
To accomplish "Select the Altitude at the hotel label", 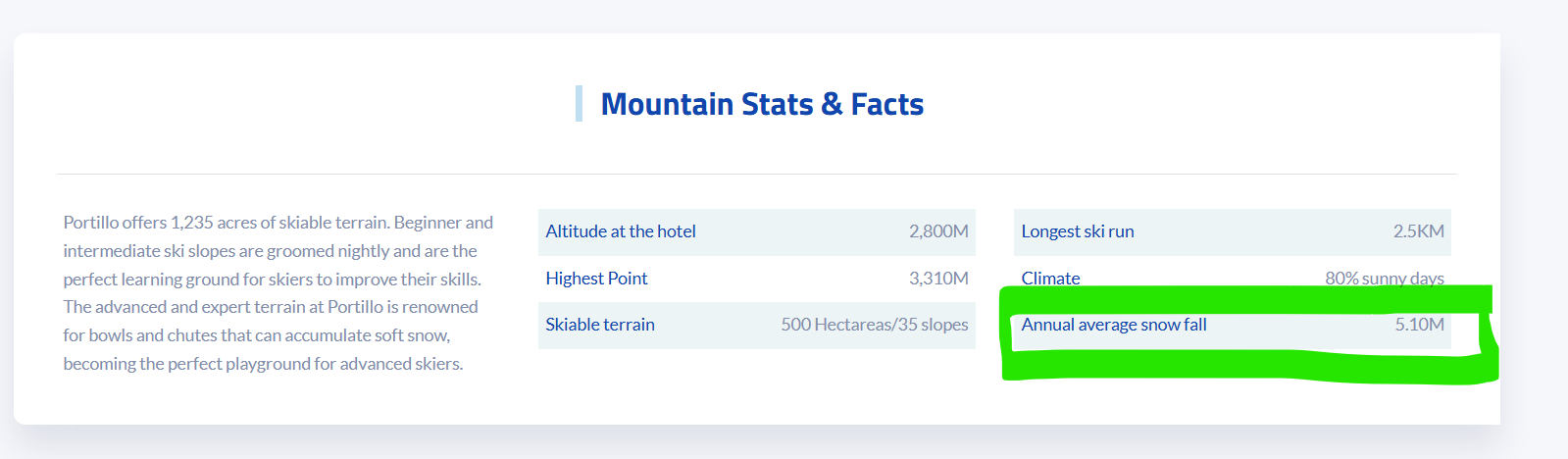I will click(x=621, y=231).
